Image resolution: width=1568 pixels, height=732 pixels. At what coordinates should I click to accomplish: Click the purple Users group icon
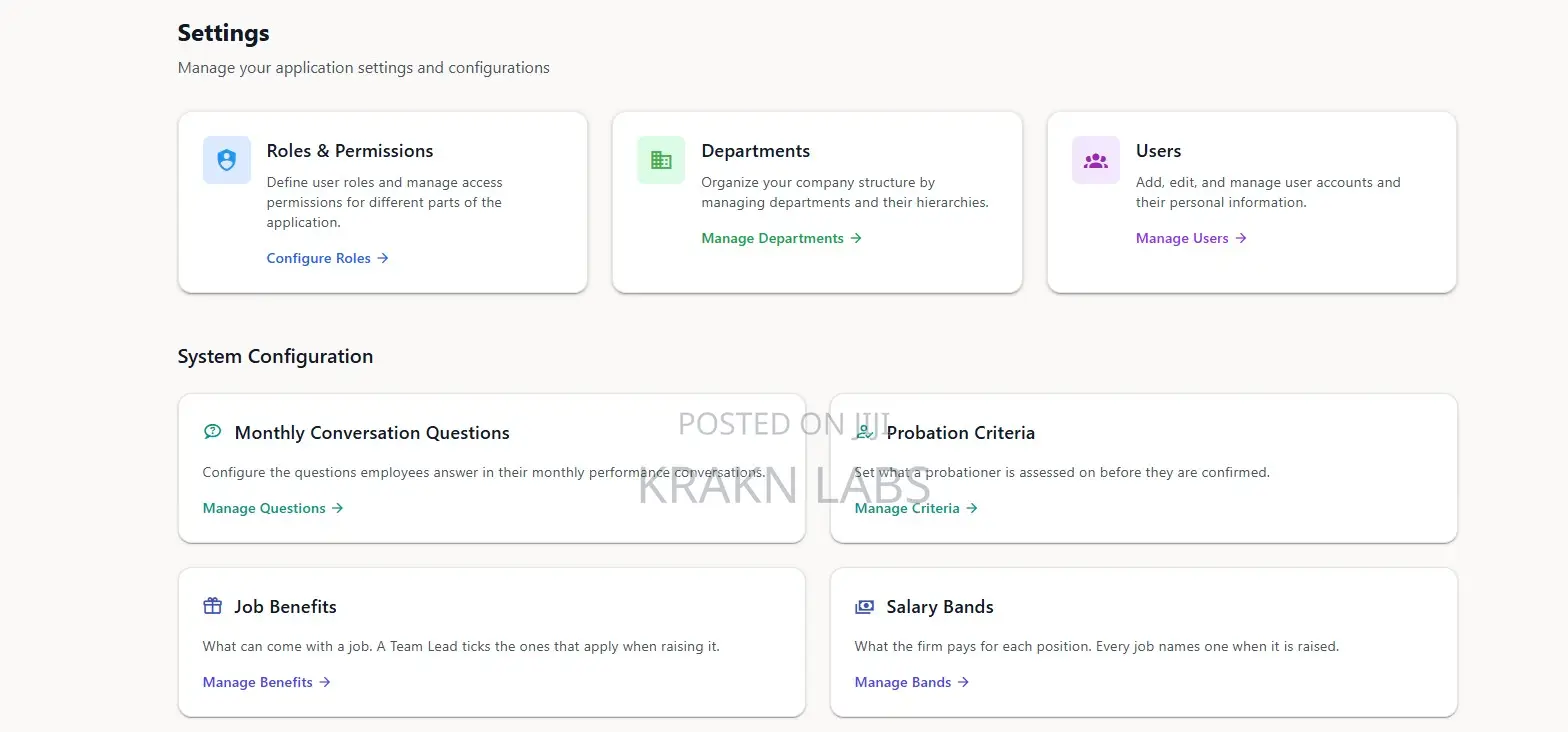click(x=1096, y=160)
